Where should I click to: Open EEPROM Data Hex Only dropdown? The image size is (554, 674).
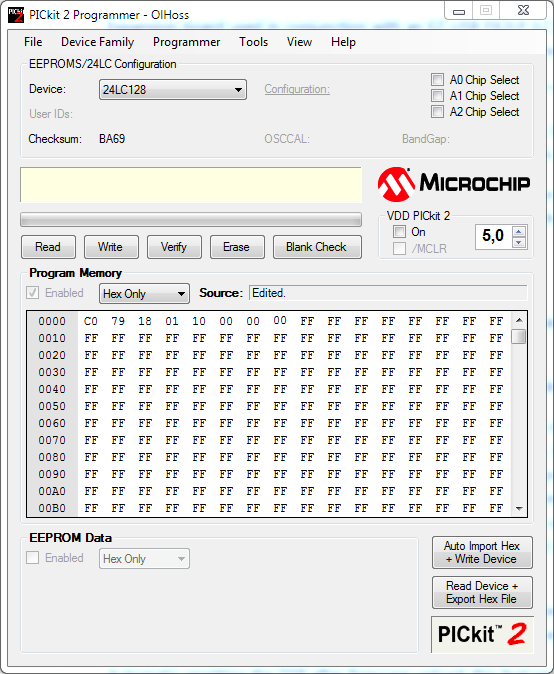pos(144,558)
